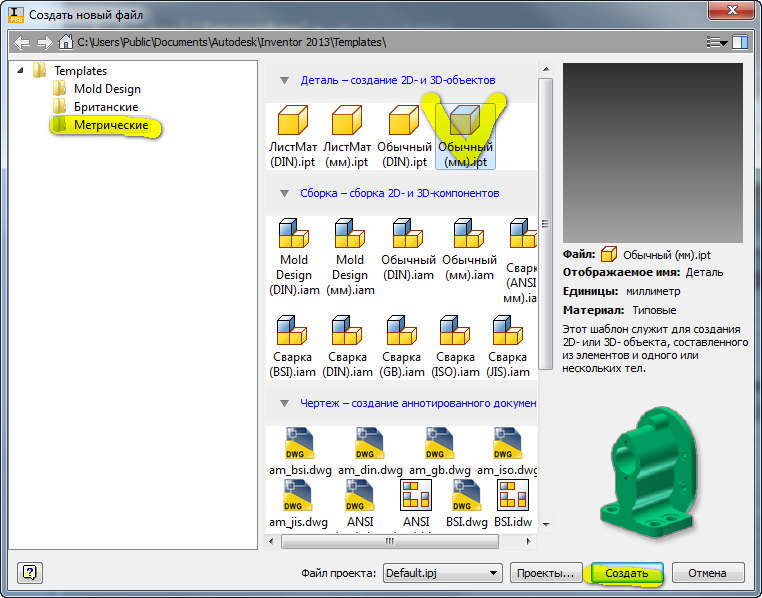The width and height of the screenshot is (762, 598).
Task: Close the Создать новый файл dialog
Action: pos(732,10)
